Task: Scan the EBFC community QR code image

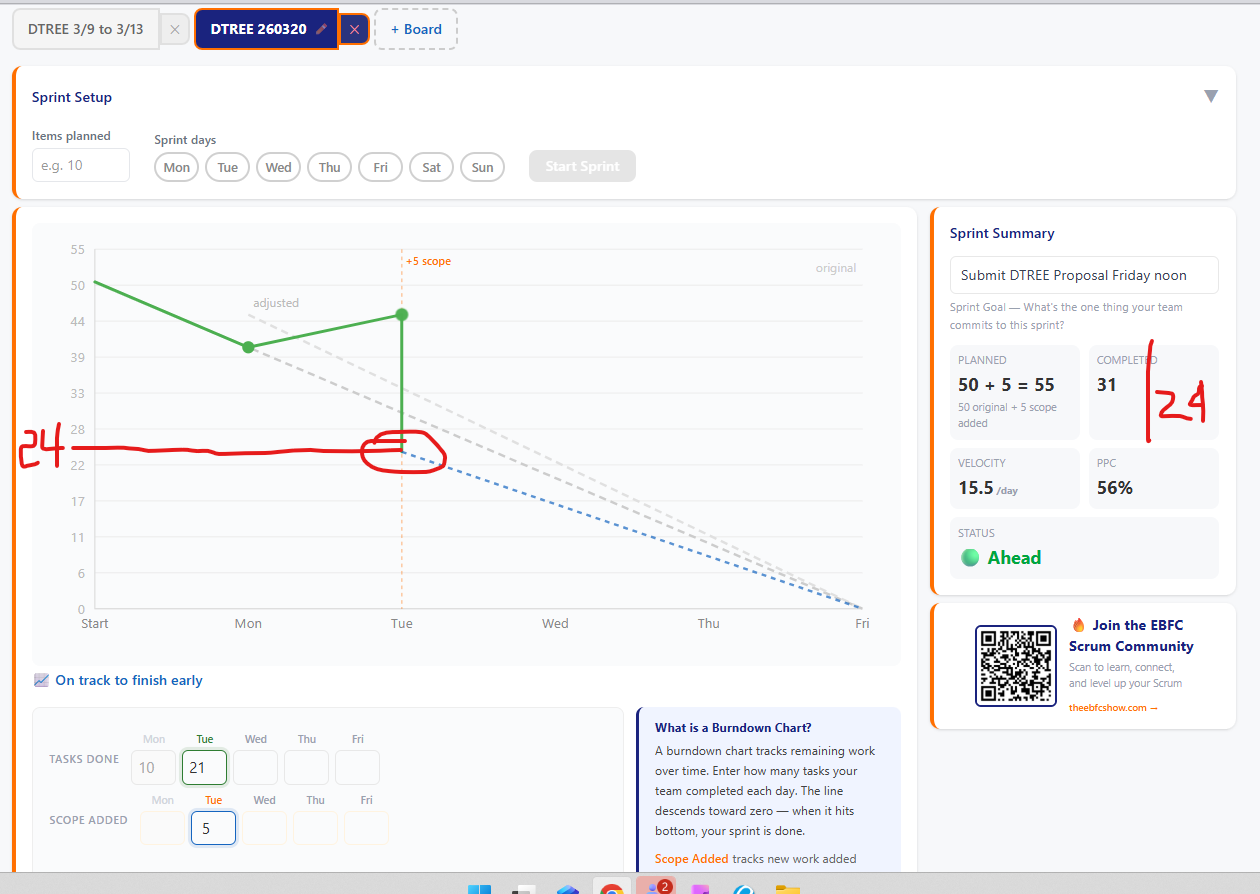Action: [x=1015, y=666]
